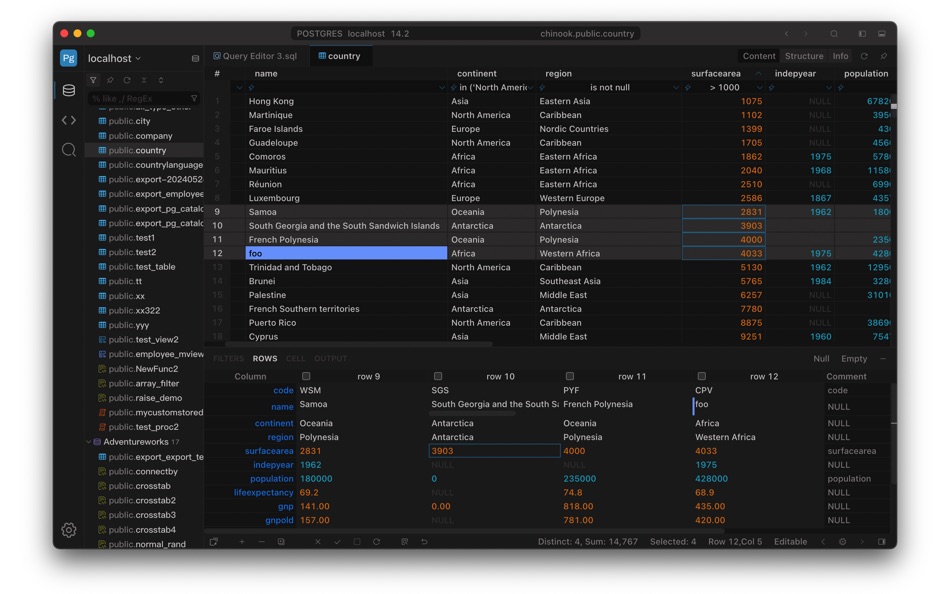Switch to Query Editor 3.sql tab

[x=255, y=56]
